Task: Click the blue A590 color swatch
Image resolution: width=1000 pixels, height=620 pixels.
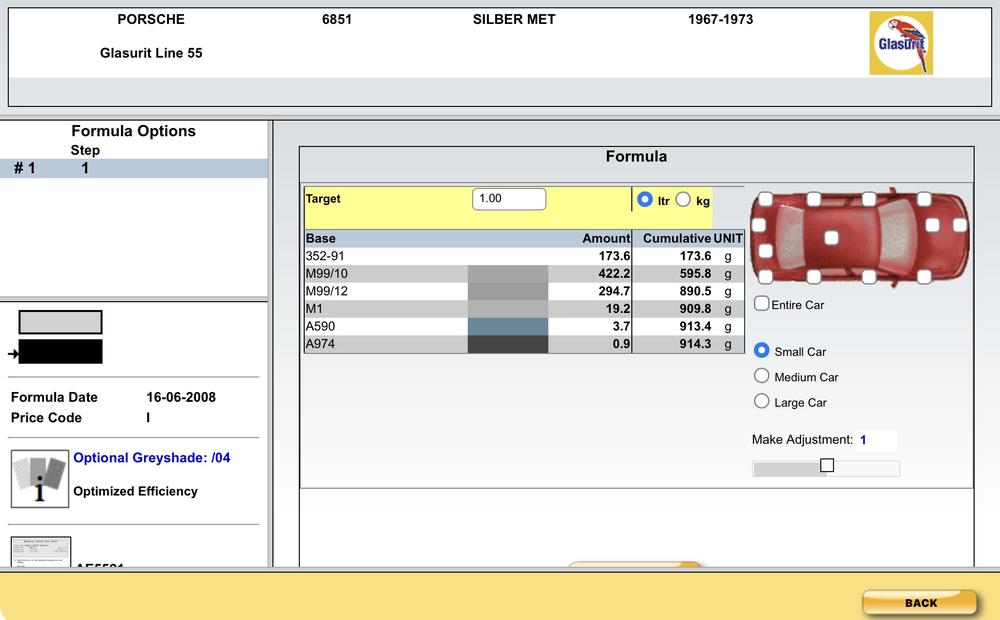Action: tap(508, 327)
